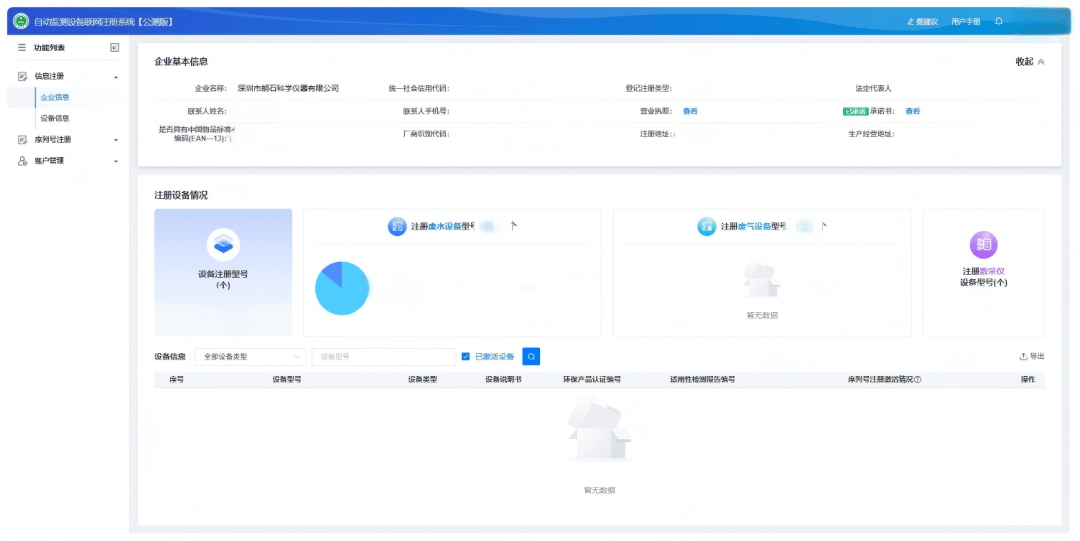Click the 联系人手机号 label
Viewport: 1080px width, 541px height.
click(426, 111)
